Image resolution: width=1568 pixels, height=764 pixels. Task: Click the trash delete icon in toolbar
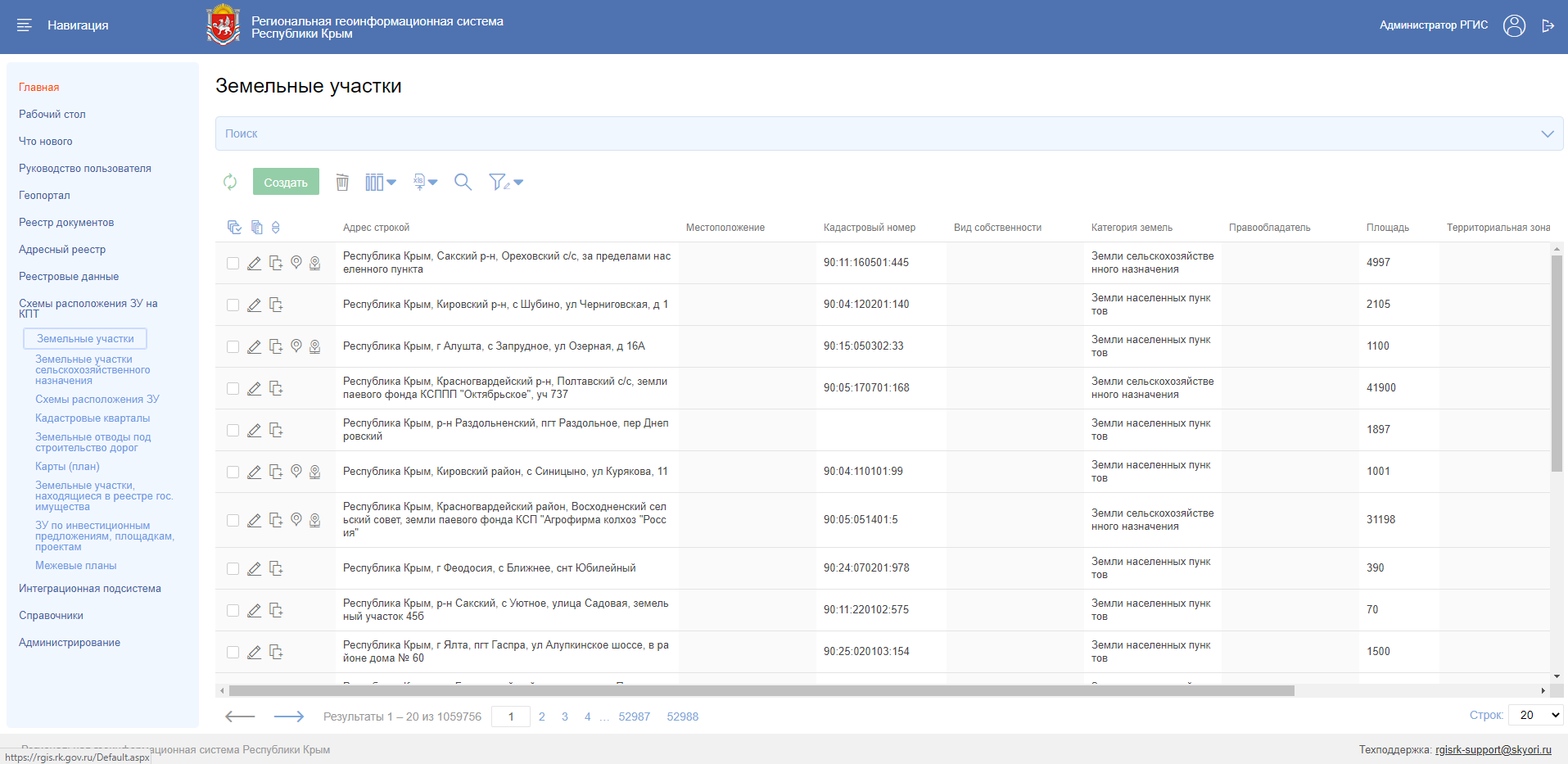tap(342, 182)
